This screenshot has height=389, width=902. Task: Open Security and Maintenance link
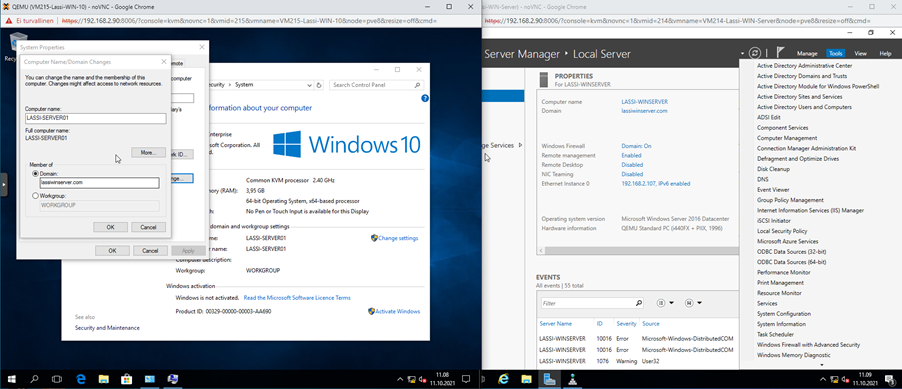[107, 327]
